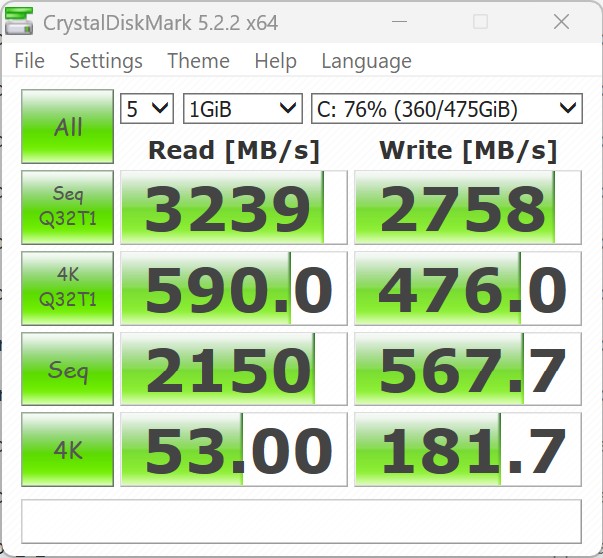Click the empty comment field at bottom
The image size is (603, 558).
tap(302, 521)
